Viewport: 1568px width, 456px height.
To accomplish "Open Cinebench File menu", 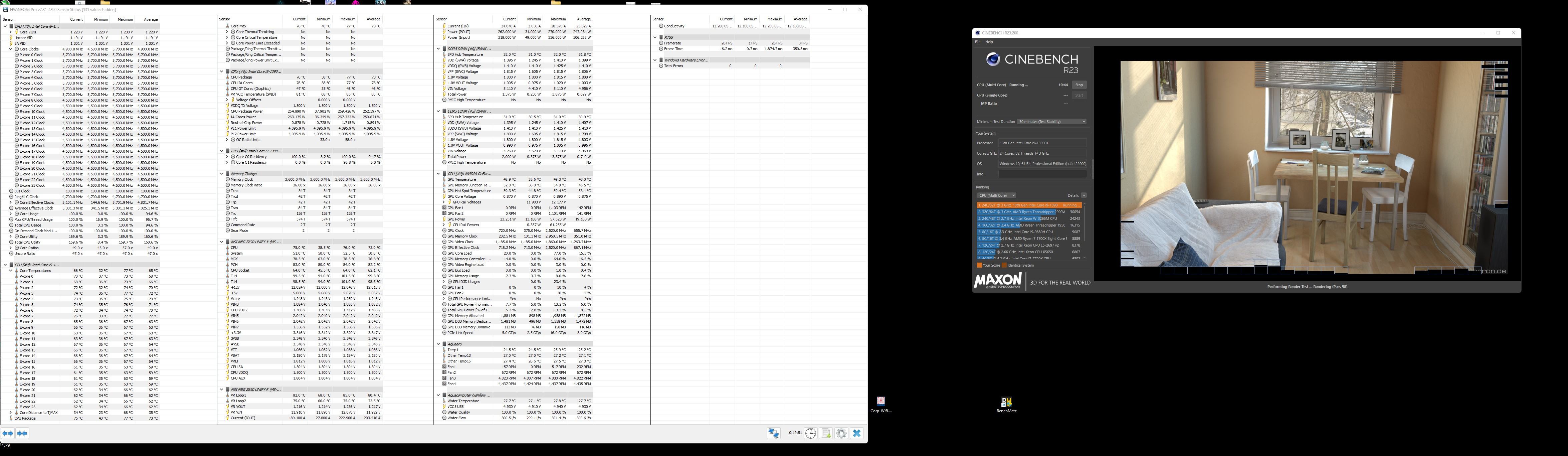I will pos(978,42).
